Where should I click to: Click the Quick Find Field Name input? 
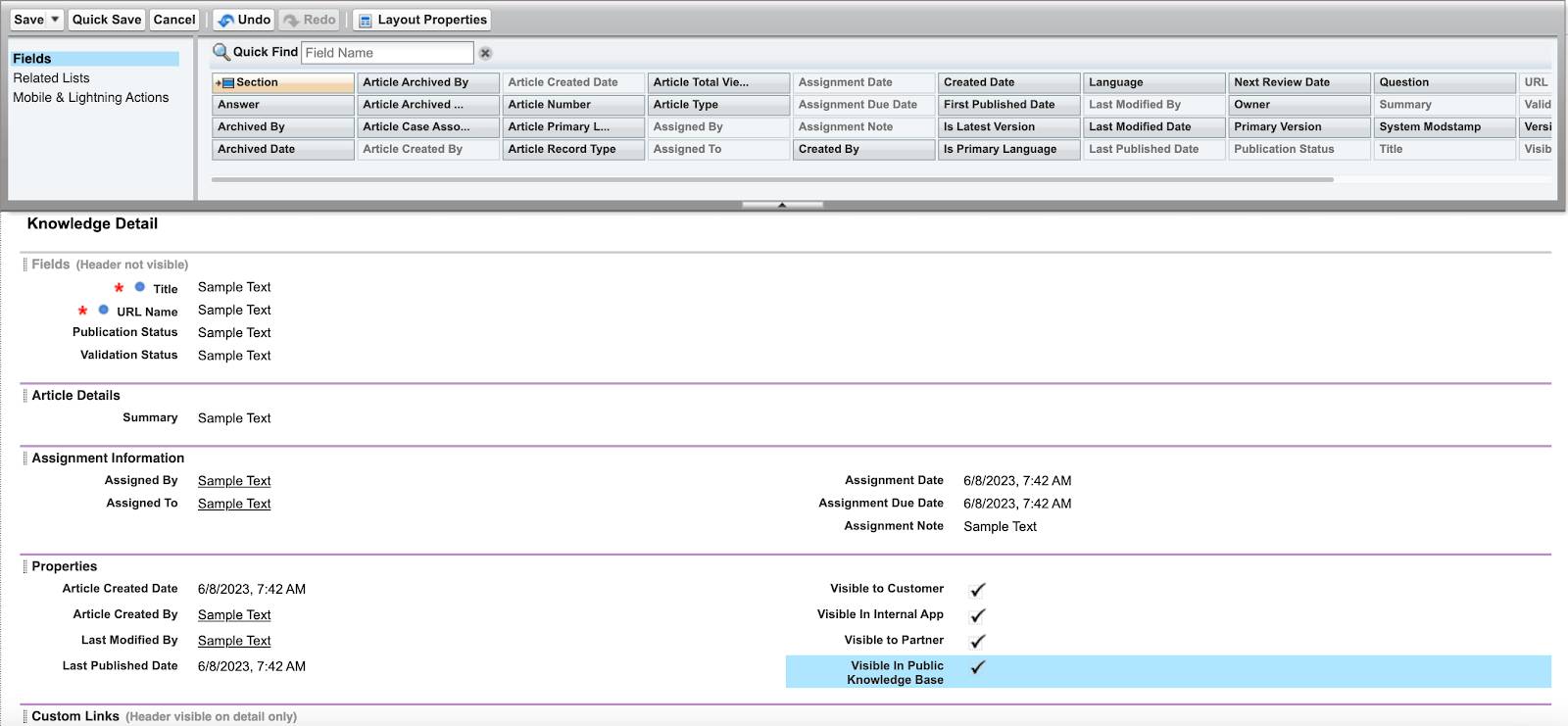click(387, 53)
